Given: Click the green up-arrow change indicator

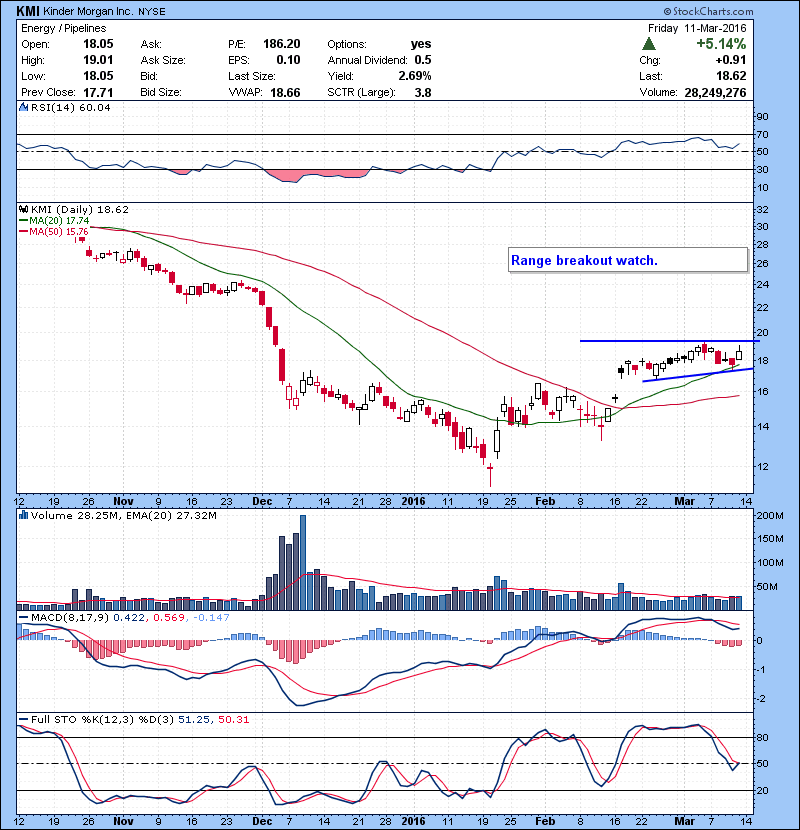Looking at the screenshot, I should 649,44.
